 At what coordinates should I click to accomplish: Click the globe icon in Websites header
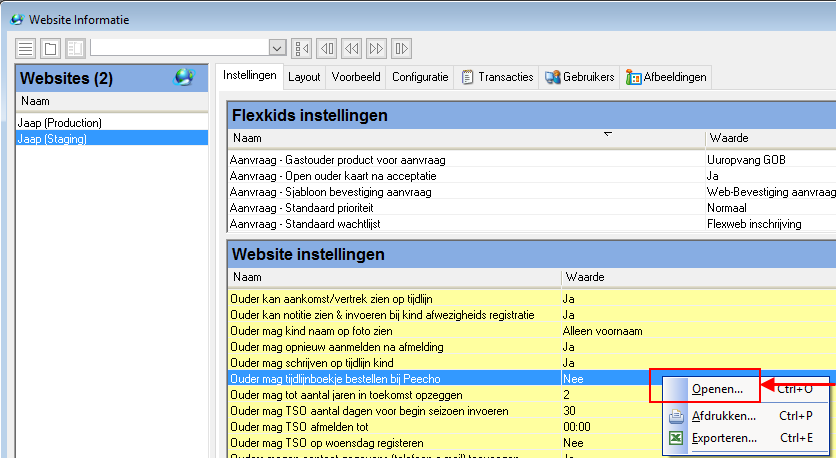point(183,78)
